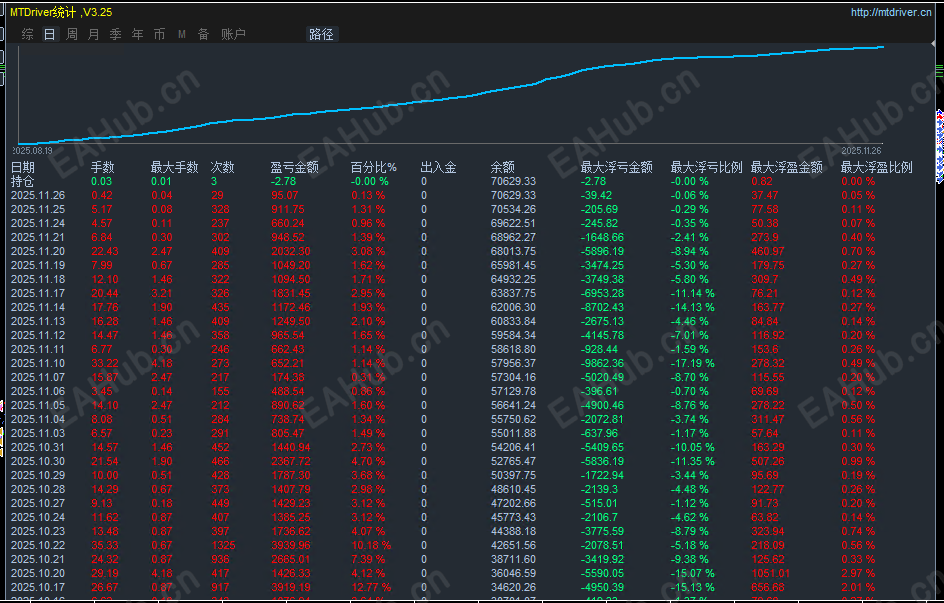Click the 出入金 column header

pos(438,167)
